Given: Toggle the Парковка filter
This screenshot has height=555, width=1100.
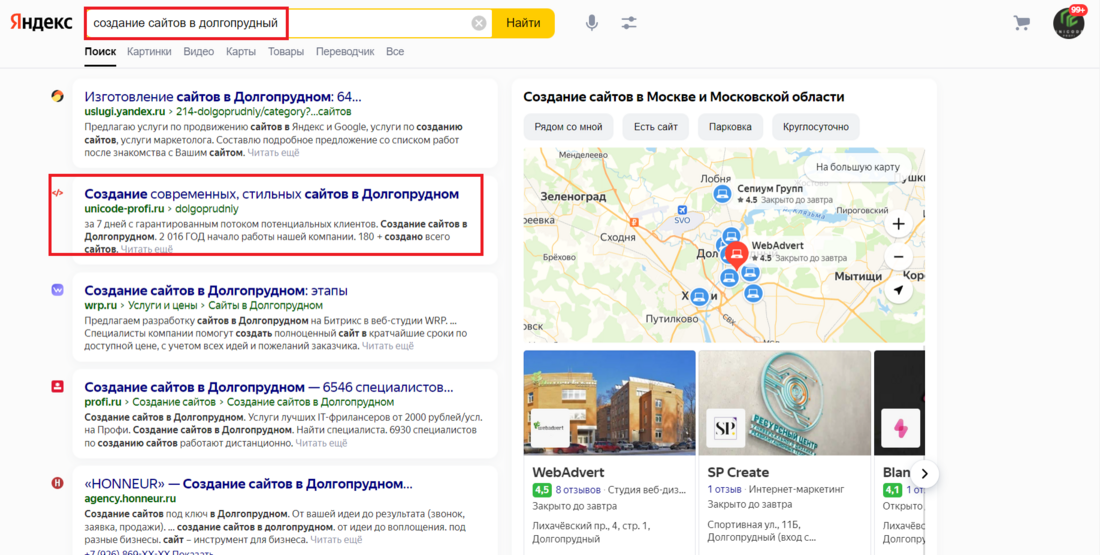Looking at the screenshot, I should pyautogui.click(x=730, y=127).
